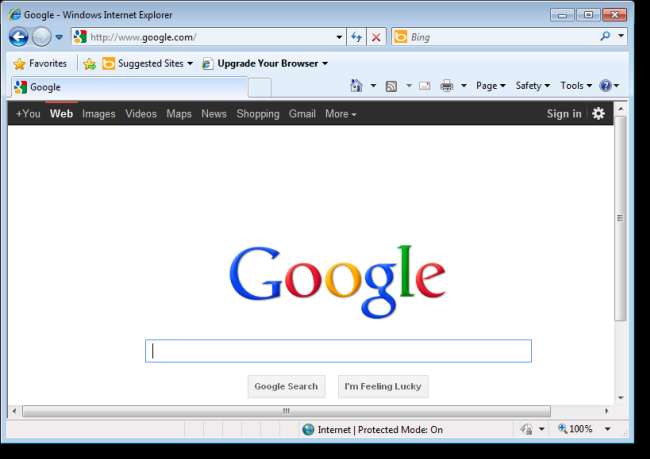The width and height of the screenshot is (650, 459).
Task: Click the Read Mail icon
Action: pos(425,86)
